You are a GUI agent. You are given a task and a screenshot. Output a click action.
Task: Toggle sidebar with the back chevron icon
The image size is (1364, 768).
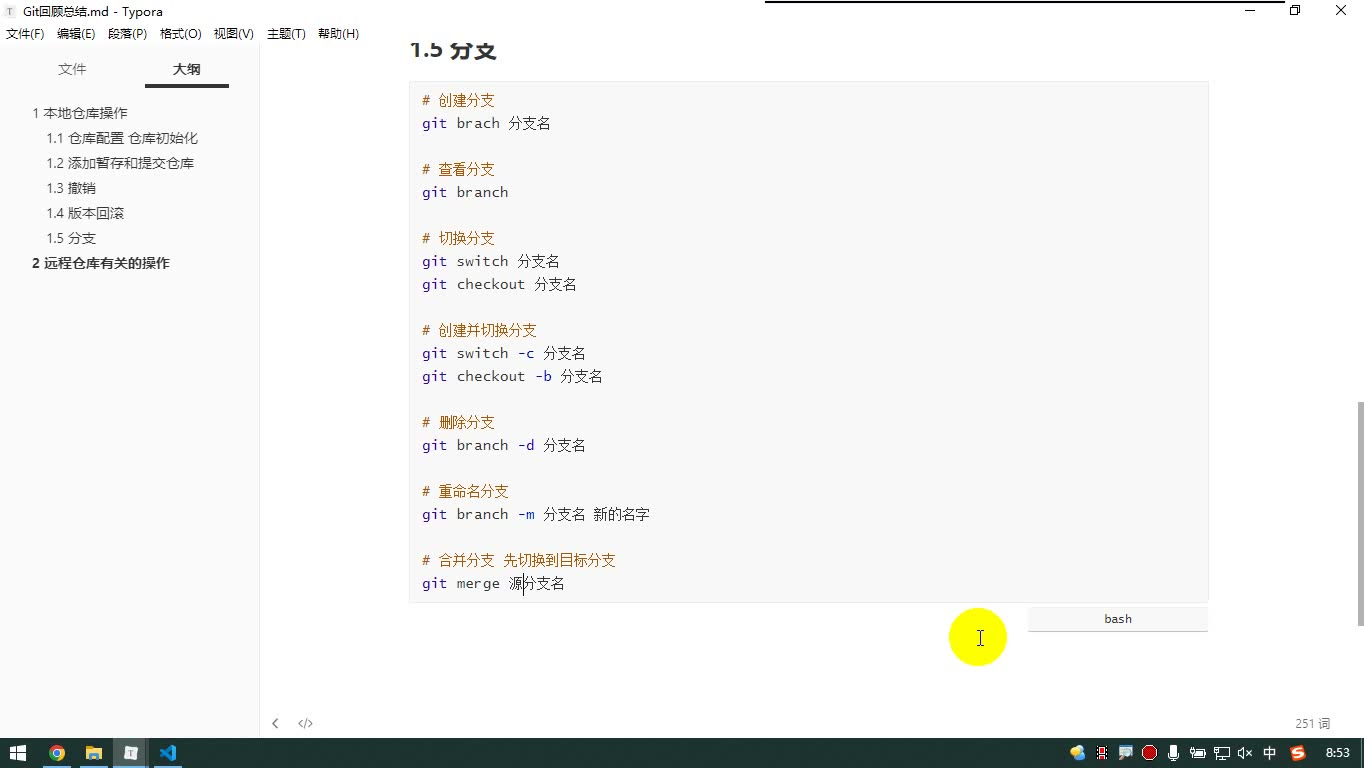[275, 723]
